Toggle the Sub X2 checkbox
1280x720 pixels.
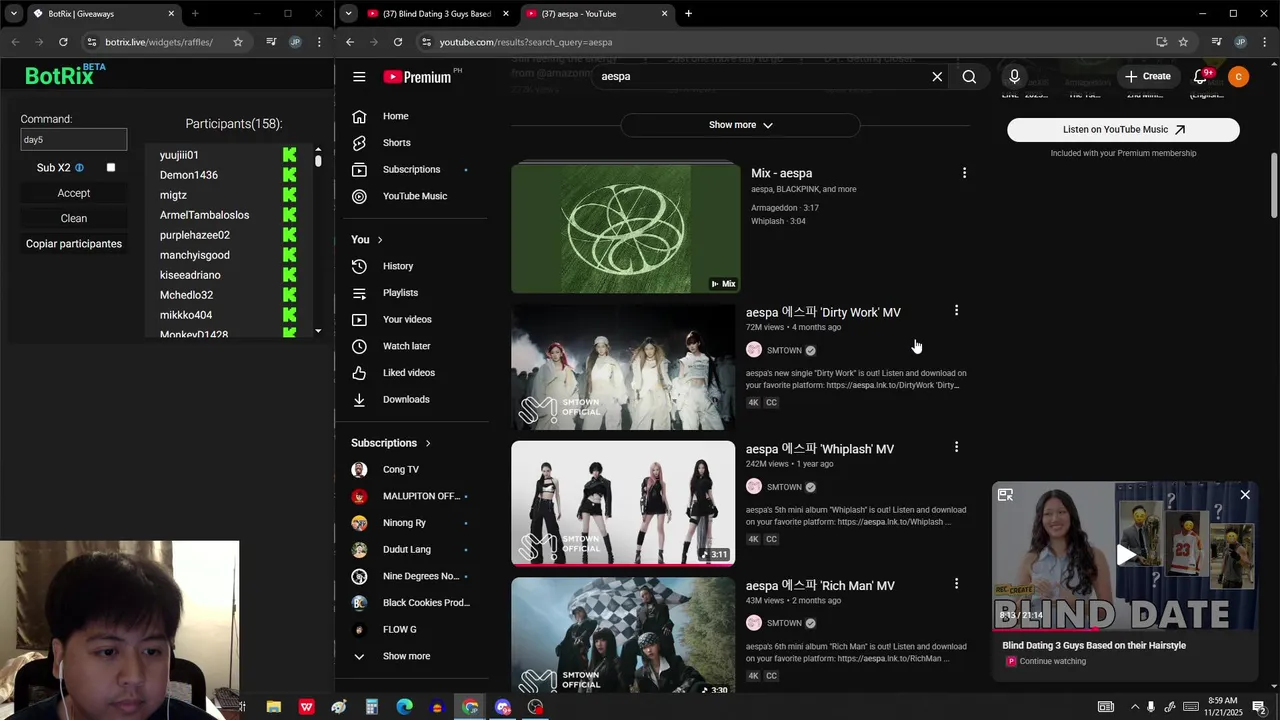tap(111, 168)
